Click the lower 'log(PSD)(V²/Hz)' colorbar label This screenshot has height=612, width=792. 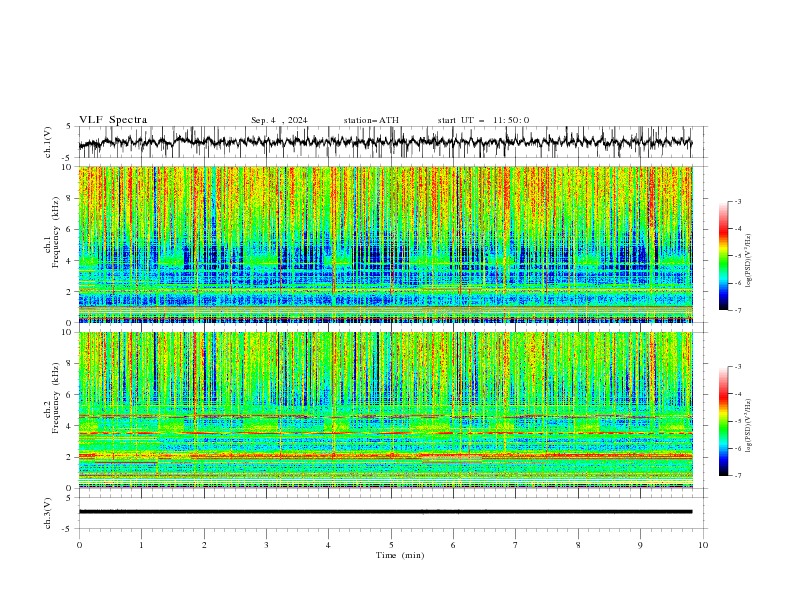click(748, 426)
